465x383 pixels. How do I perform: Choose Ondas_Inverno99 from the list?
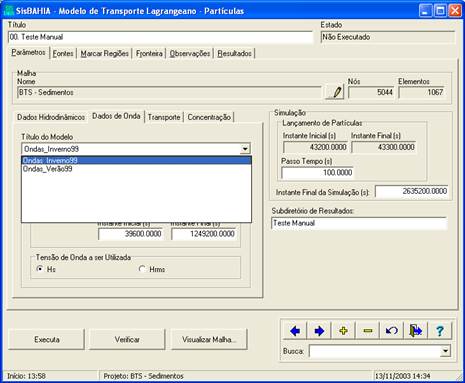coord(136,160)
